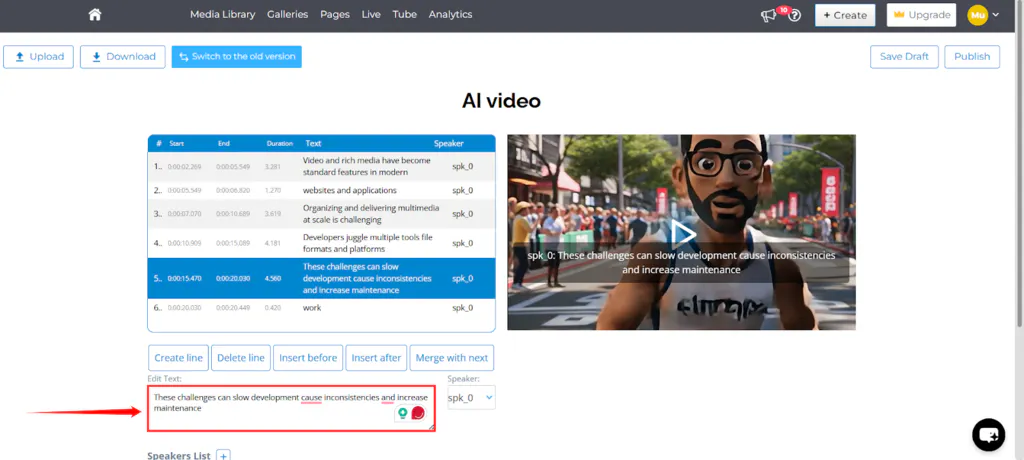Click the Text column header

pos(313,143)
